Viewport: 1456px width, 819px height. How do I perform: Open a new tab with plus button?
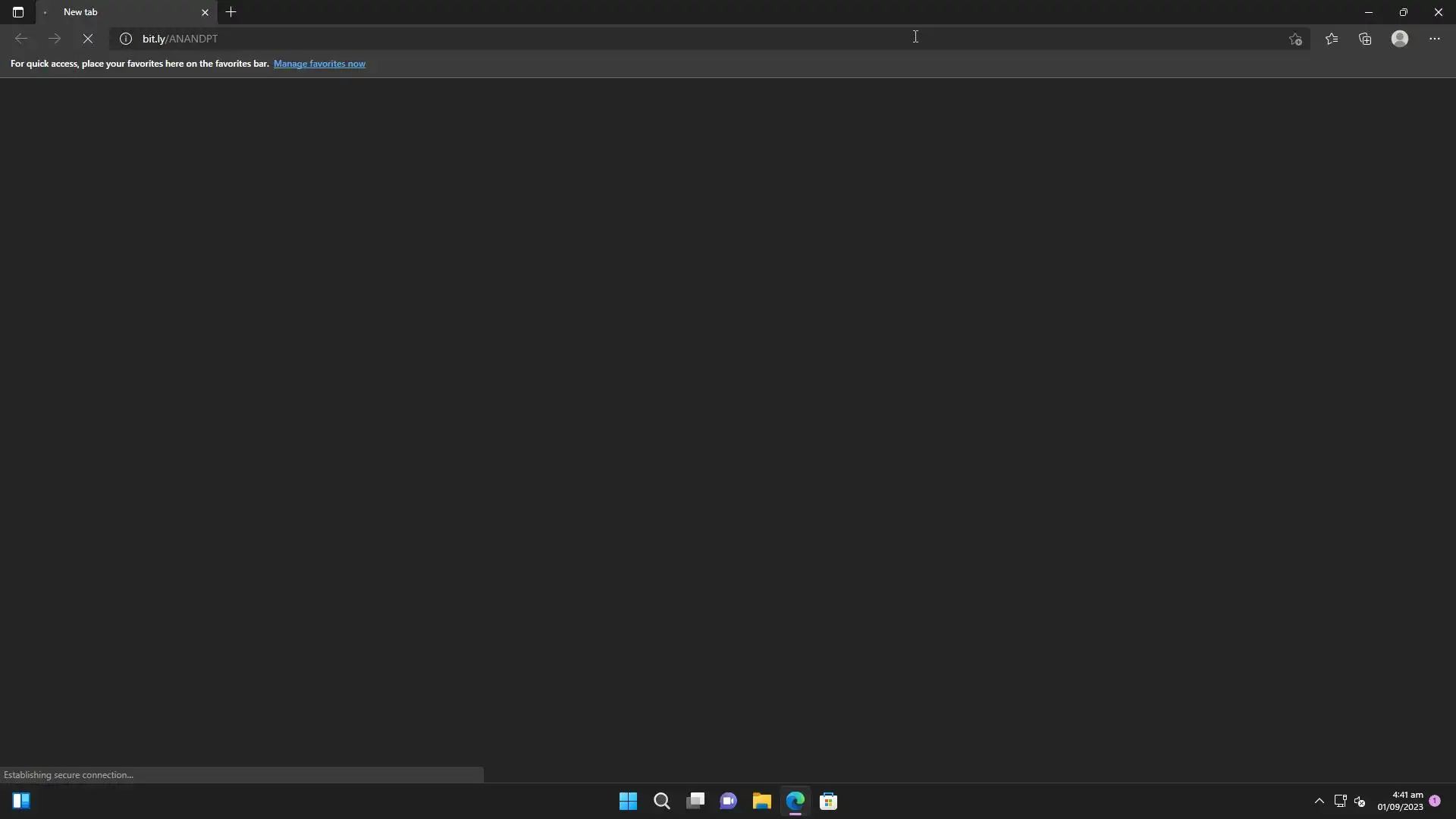click(231, 12)
